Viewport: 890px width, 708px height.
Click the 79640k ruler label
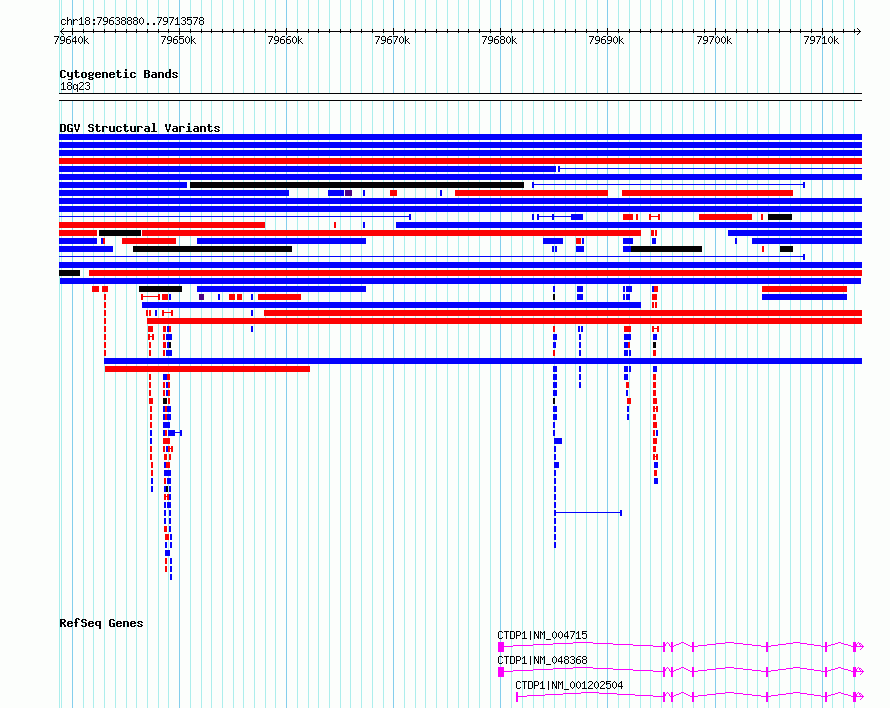click(71, 40)
